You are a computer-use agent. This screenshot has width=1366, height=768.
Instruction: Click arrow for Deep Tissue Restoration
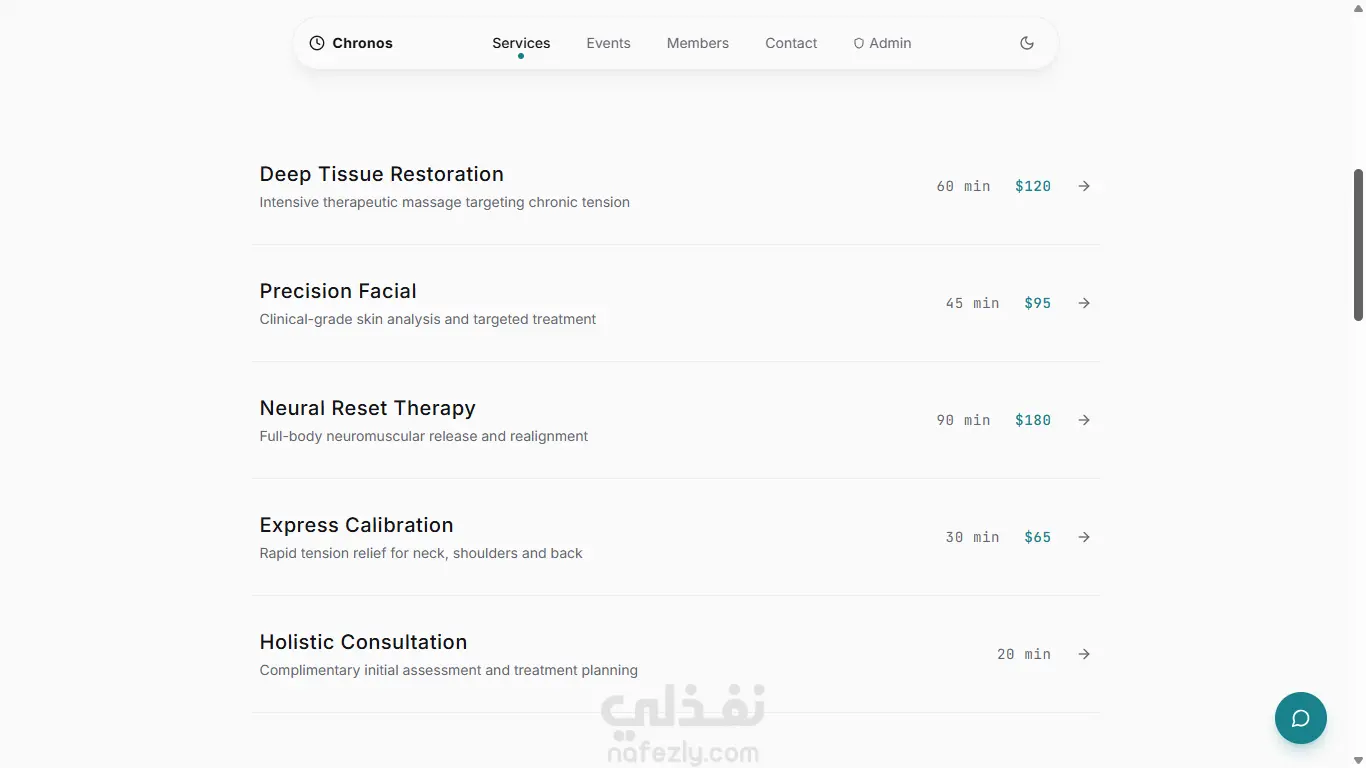(x=1084, y=186)
